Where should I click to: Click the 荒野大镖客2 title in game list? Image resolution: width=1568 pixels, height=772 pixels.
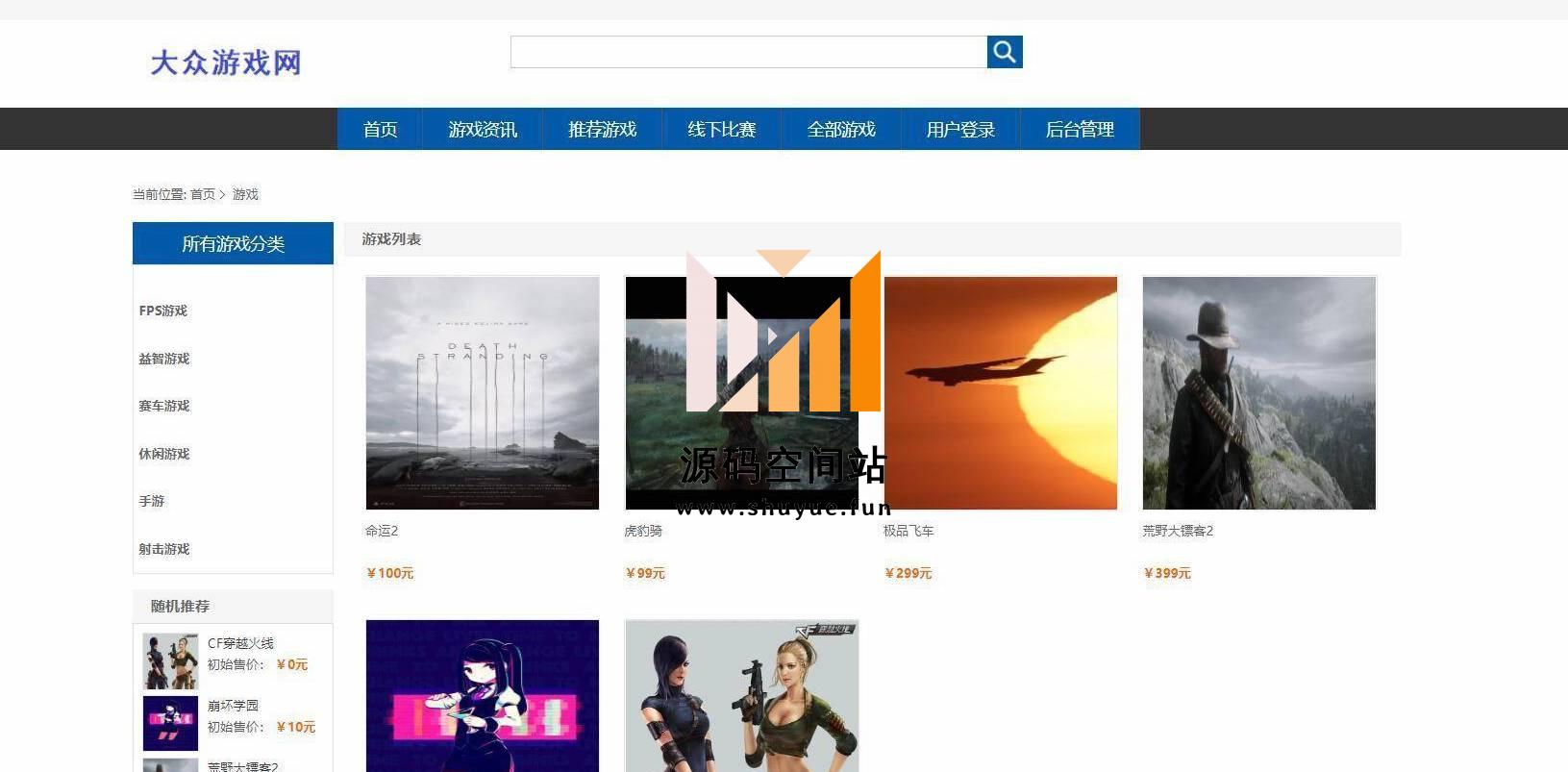(x=1178, y=531)
